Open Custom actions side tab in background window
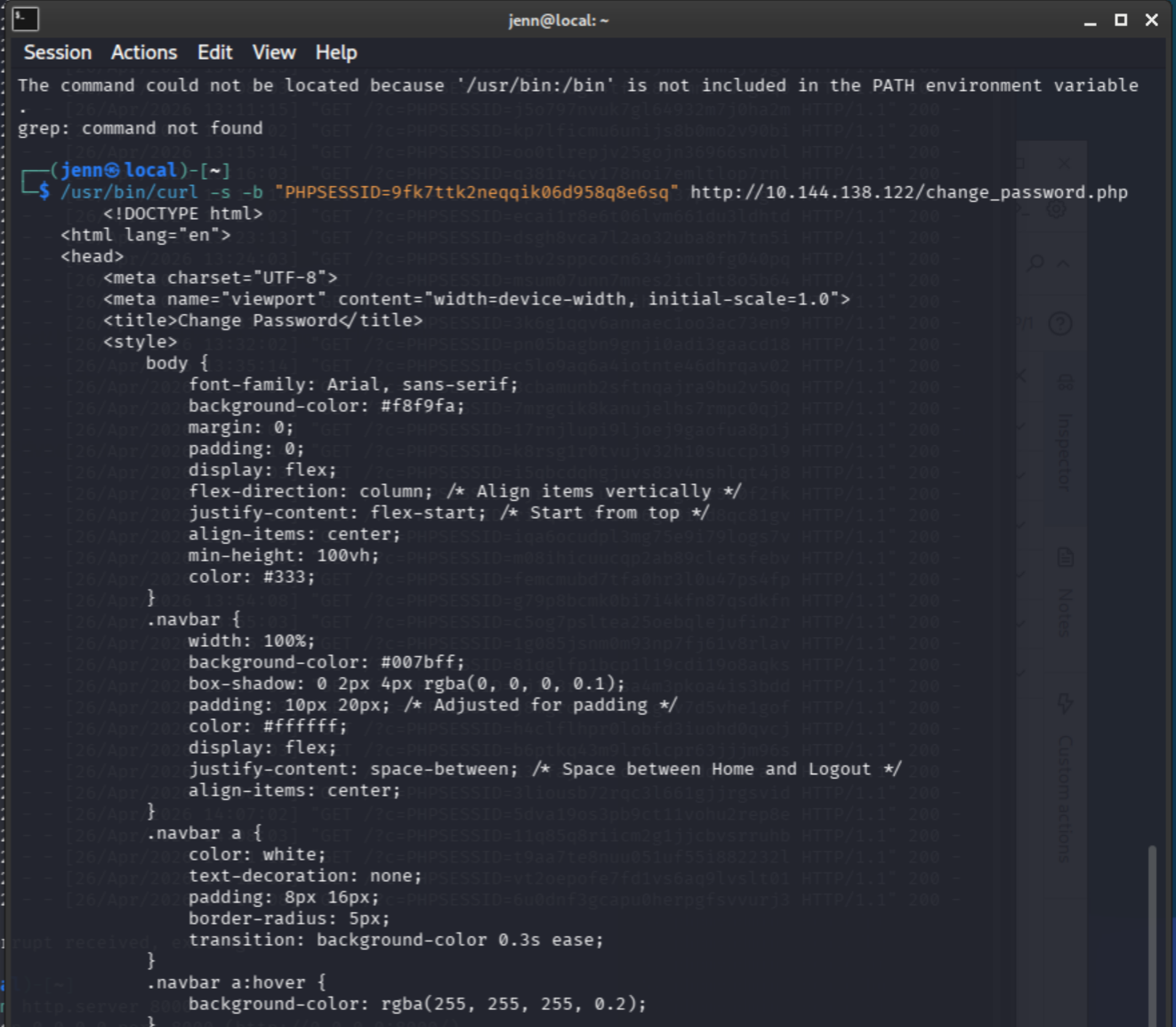 pyautogui.click(x=1065, y=779)
